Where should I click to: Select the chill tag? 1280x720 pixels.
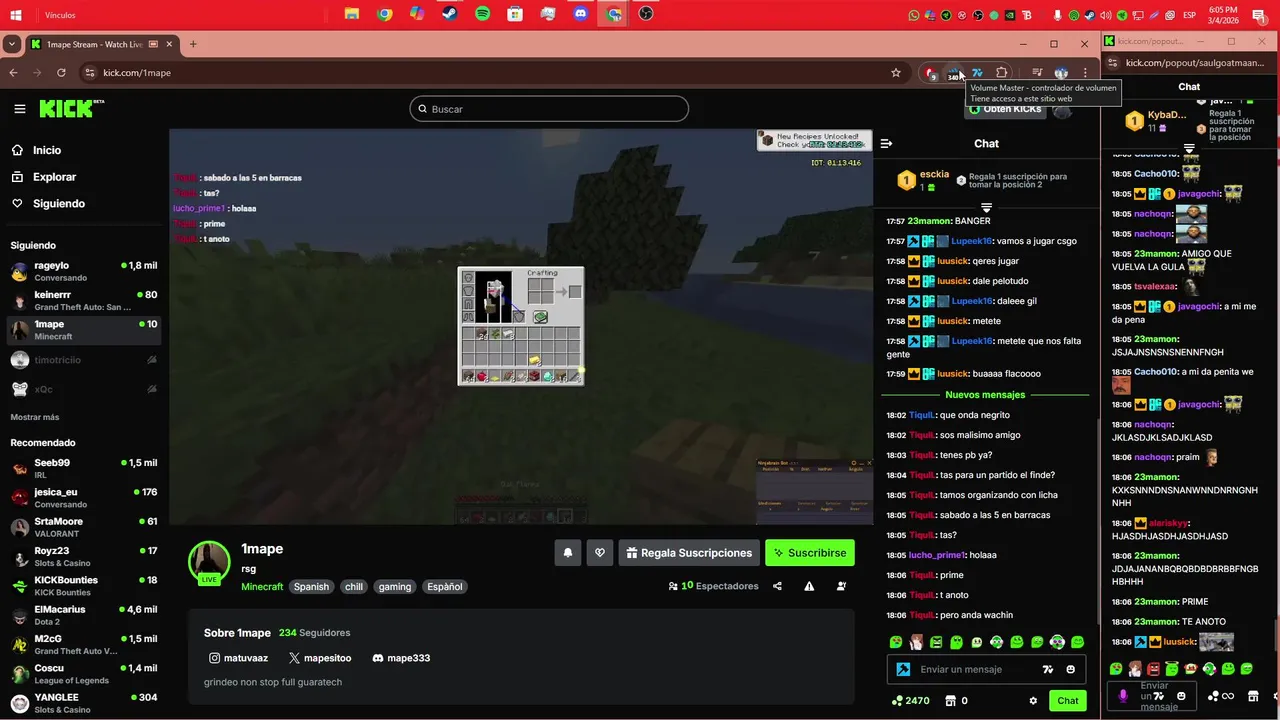pos(354,587)
